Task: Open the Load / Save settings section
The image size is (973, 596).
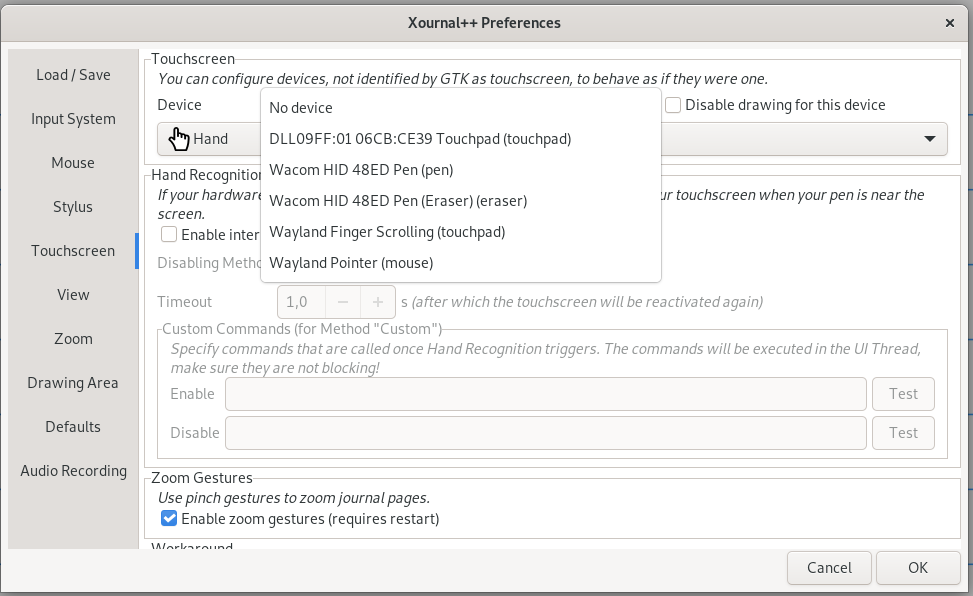Action: coord(73,74)
